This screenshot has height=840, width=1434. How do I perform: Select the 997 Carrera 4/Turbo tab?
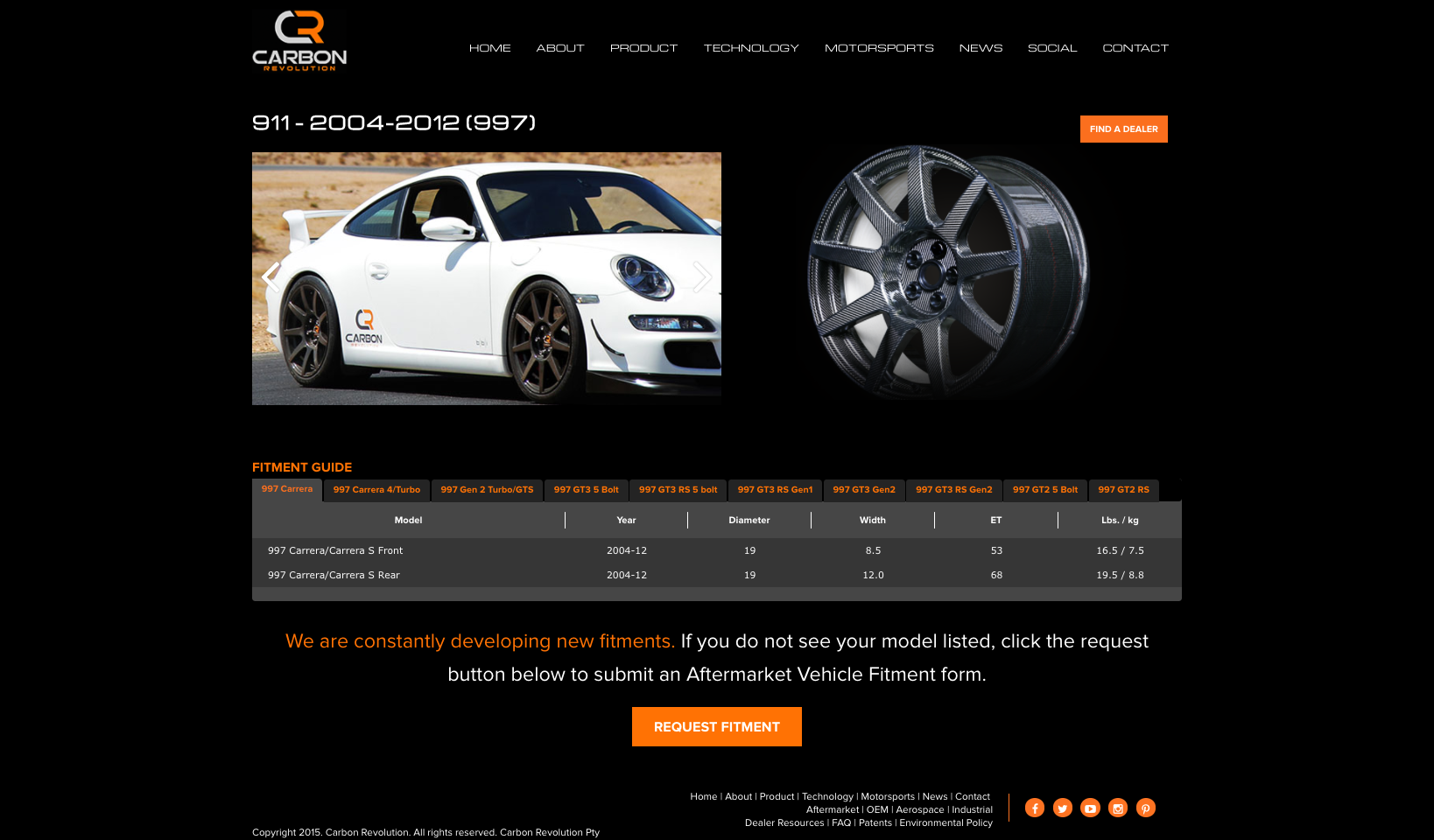[376, 490]
